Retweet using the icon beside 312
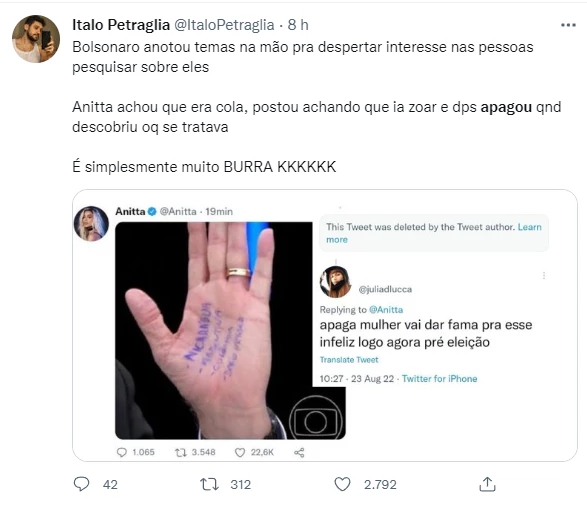The image size is (587, 511). tap(210, 484)
